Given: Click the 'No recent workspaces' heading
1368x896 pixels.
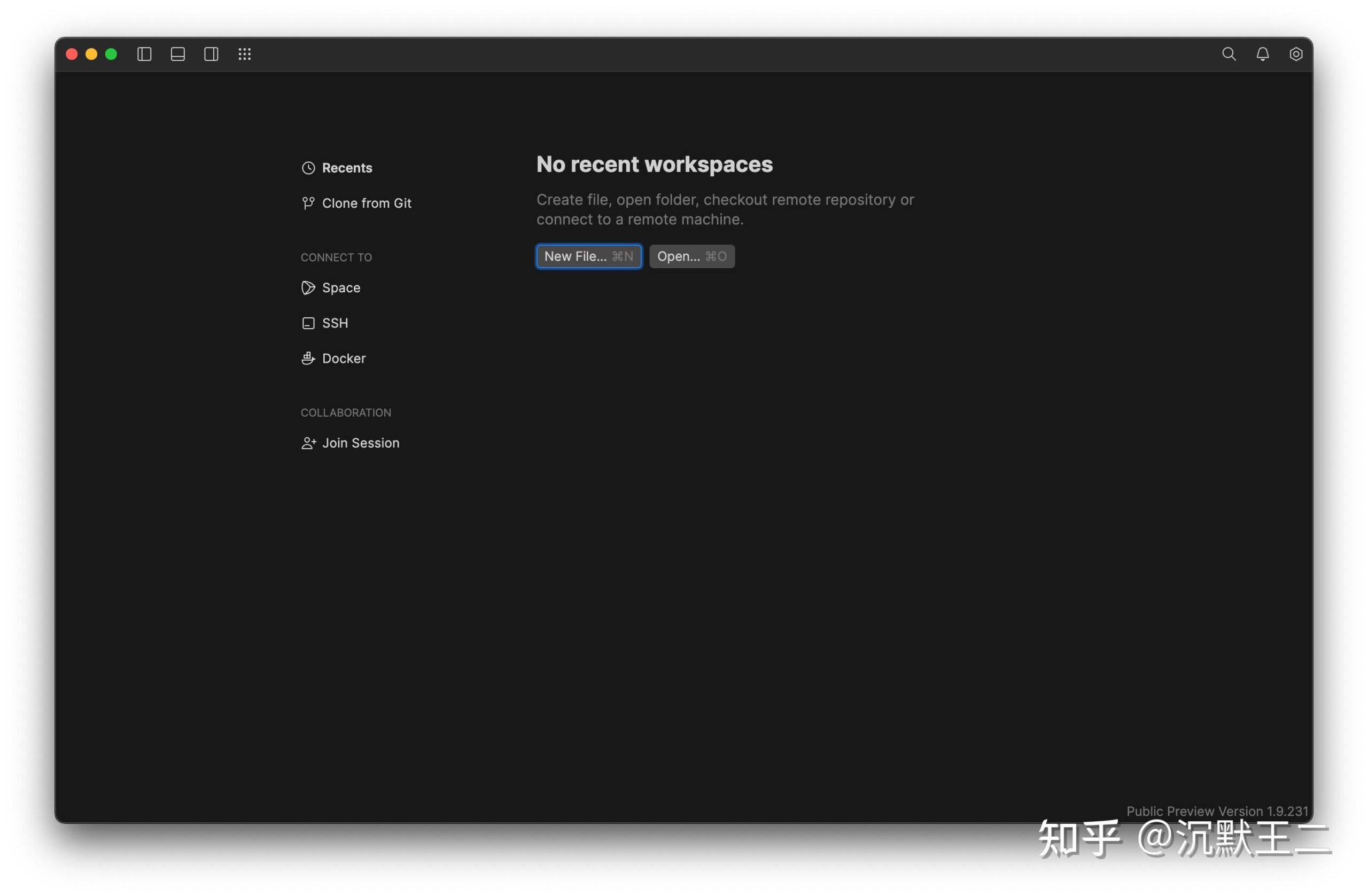Looking at the screenshot, I should coord(654,165).
